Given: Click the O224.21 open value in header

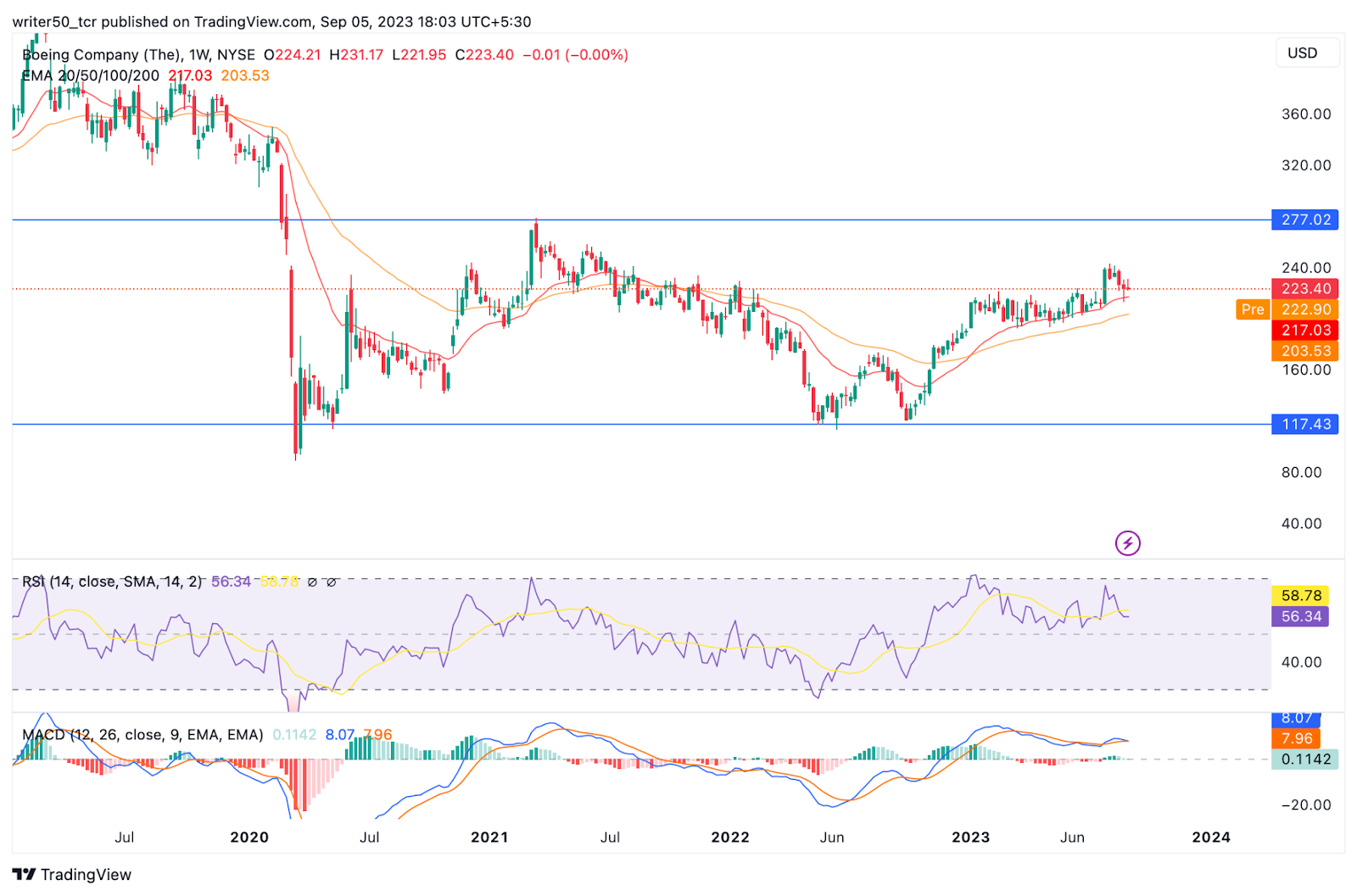Looking at the screenshot, I should (x=292, y=54).
